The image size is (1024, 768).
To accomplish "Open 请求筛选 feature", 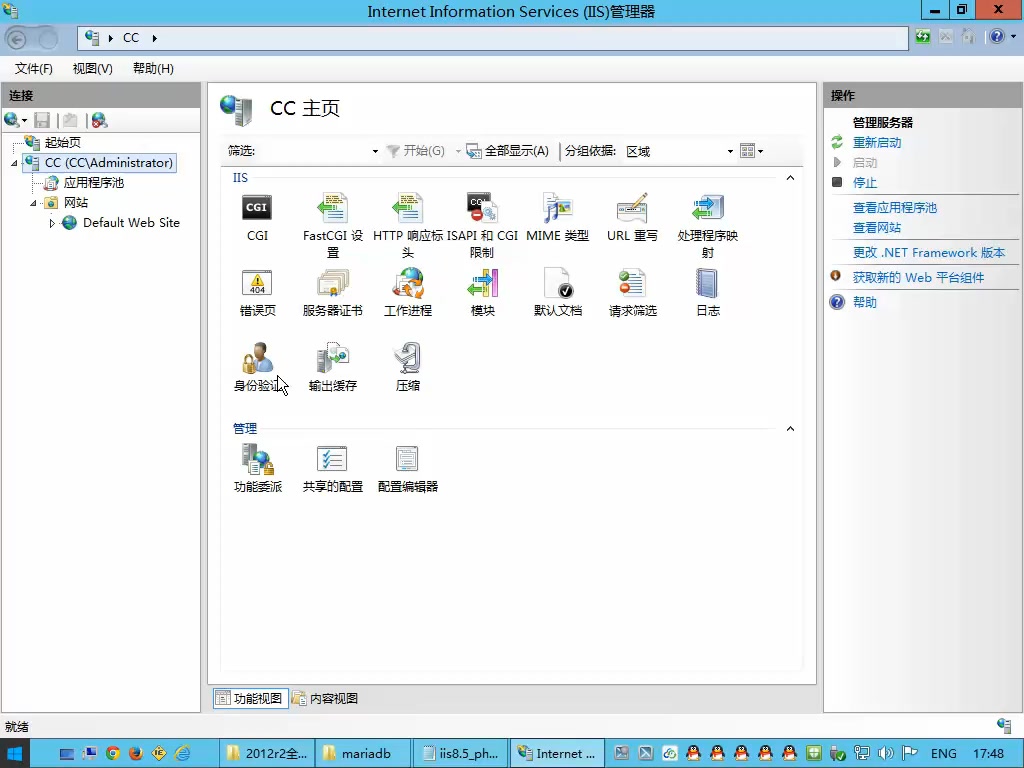I will 632,293.
